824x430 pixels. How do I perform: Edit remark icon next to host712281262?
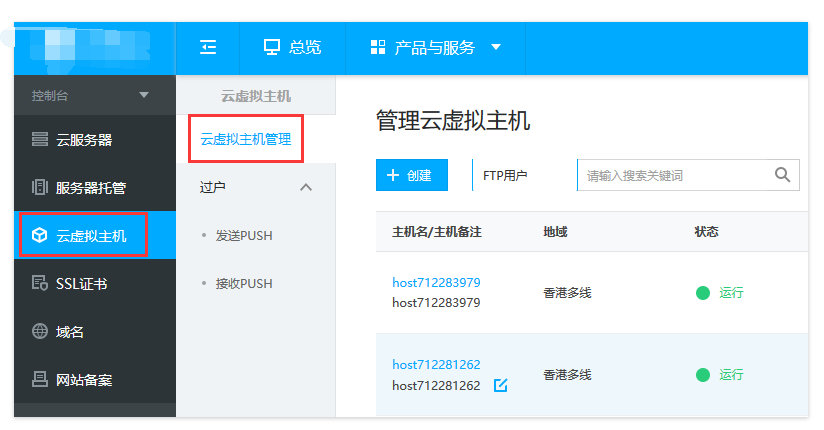501,385
